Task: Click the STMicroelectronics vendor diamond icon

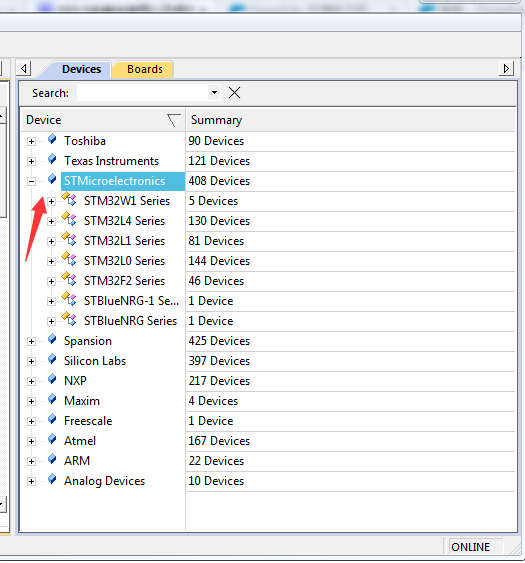Action: [x=52, y=180]
